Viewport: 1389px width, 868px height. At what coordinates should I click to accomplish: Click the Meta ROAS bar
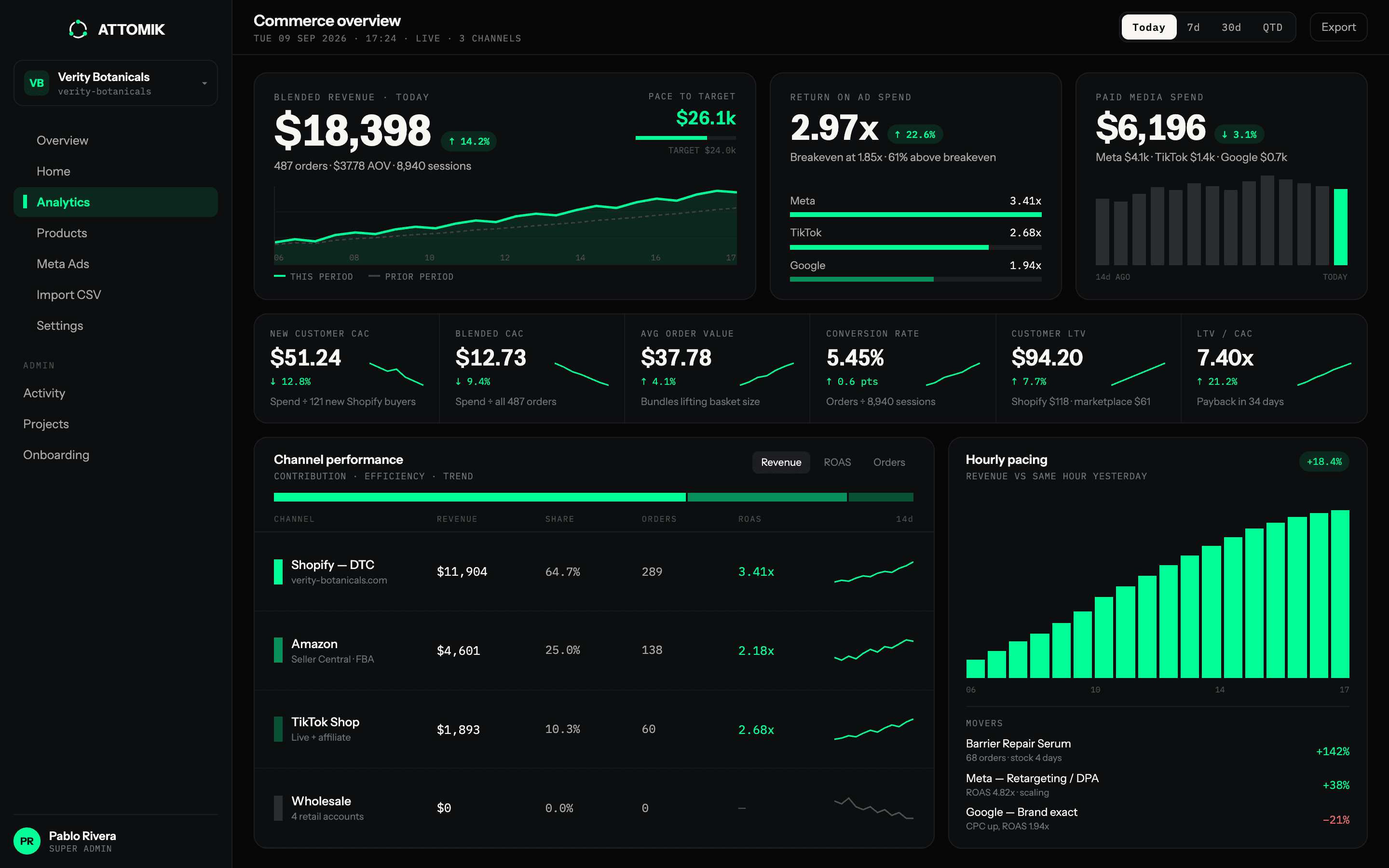(915, 215)
